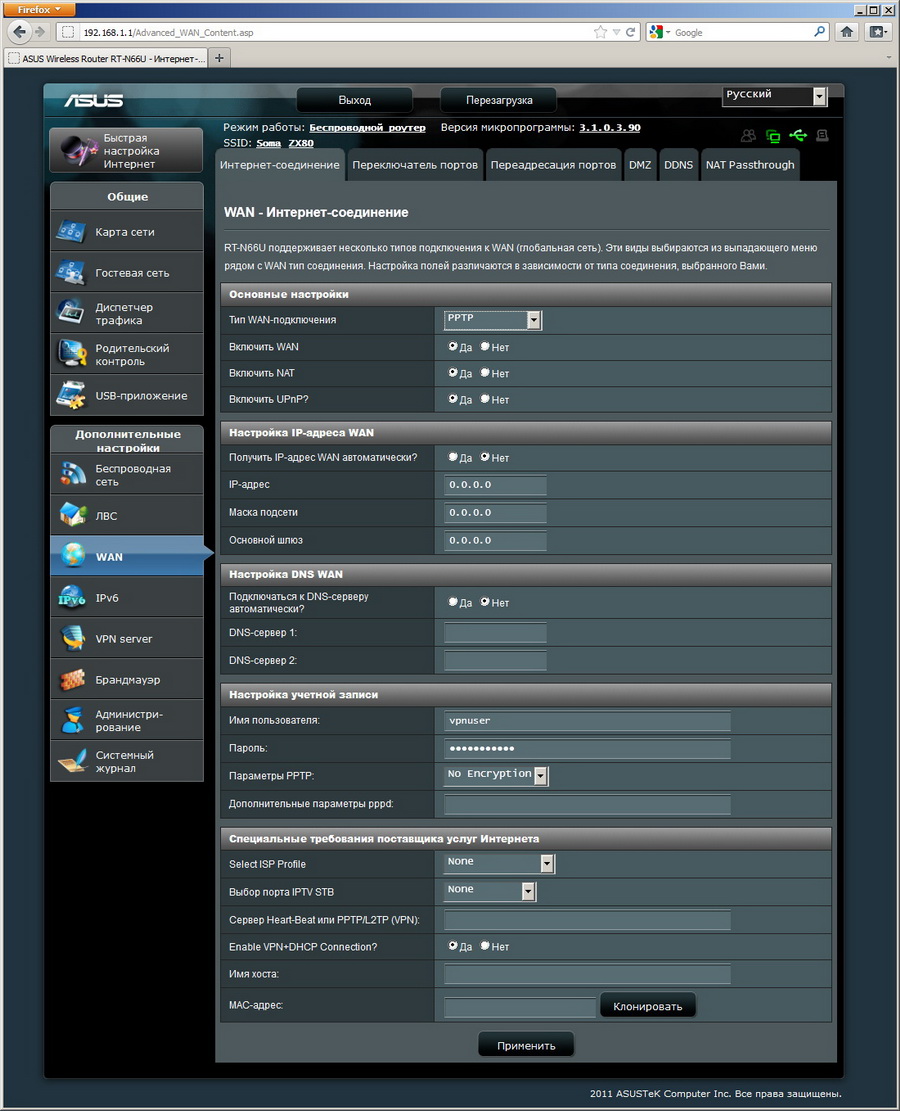Switch to the DDNS tab
The height and width of the screenshot is (1111, 900).
[678, 165]
